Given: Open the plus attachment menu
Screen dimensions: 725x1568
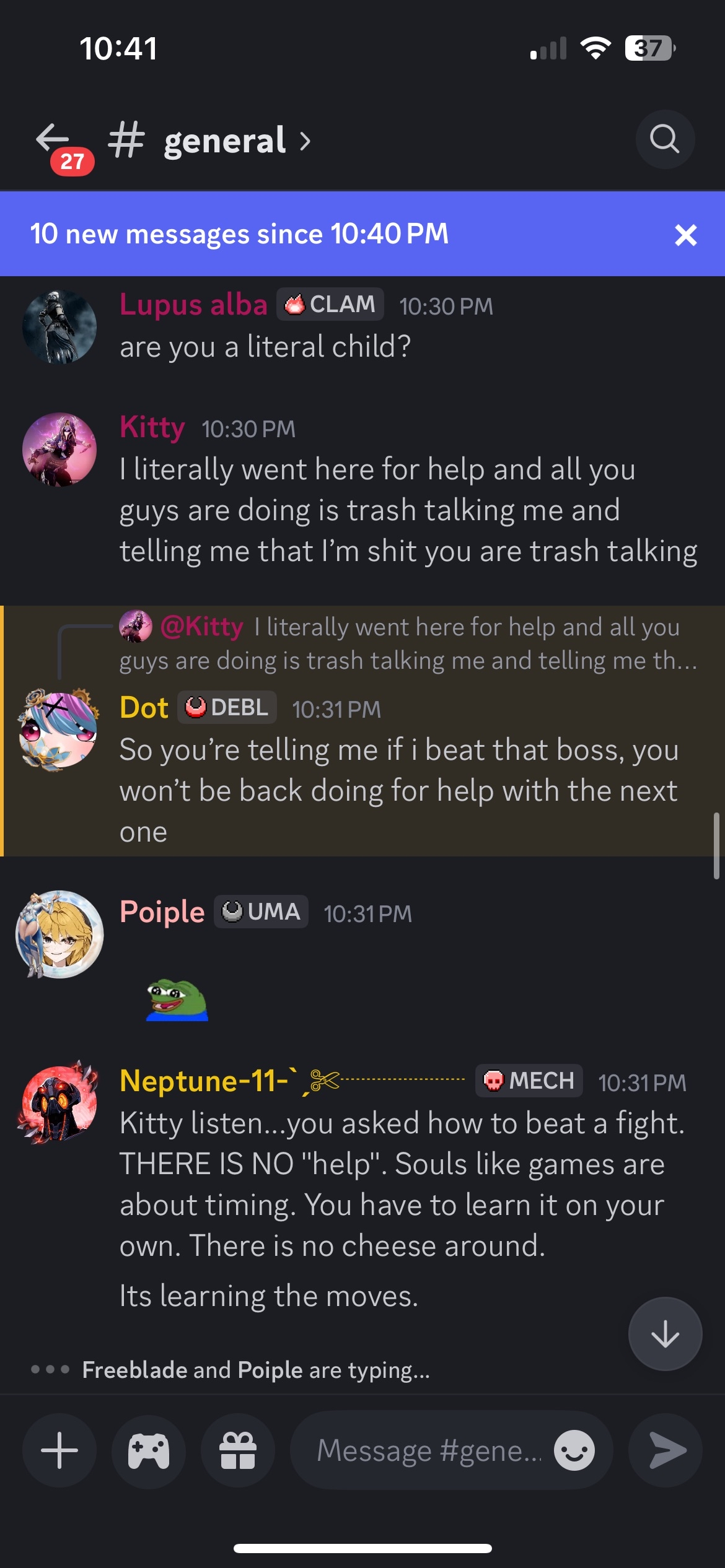Looking at the screenshot, I should pos(59,1450).
